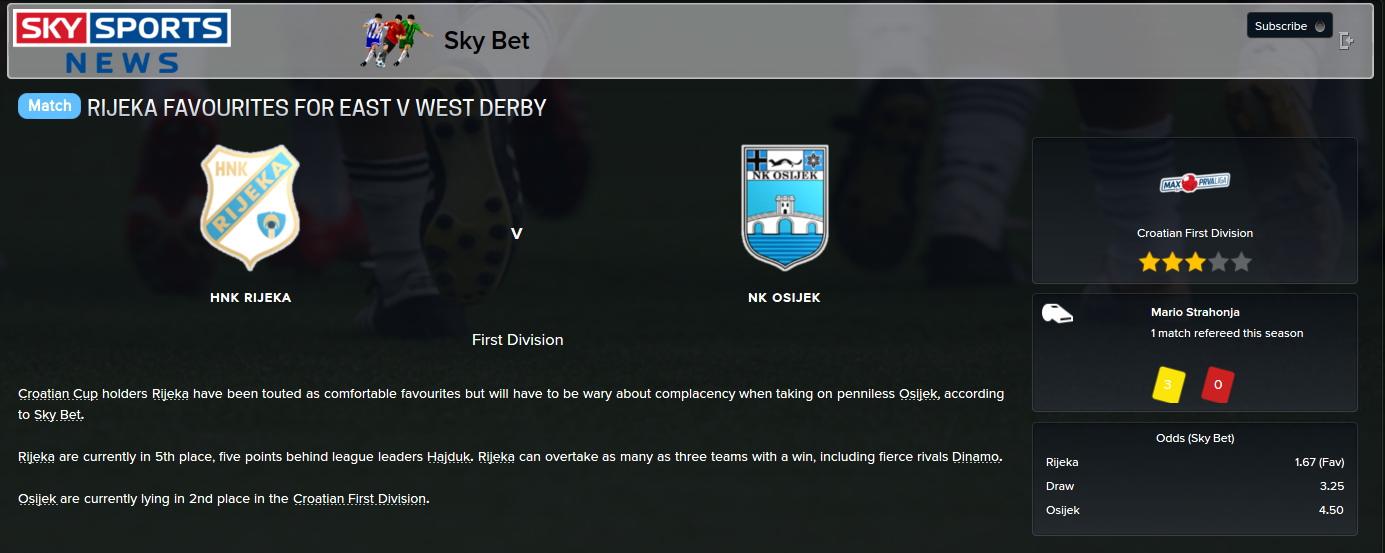Click the yellow card count icon
Viewport: 1385px width, 553px height.
click(x=1168, y=384)
